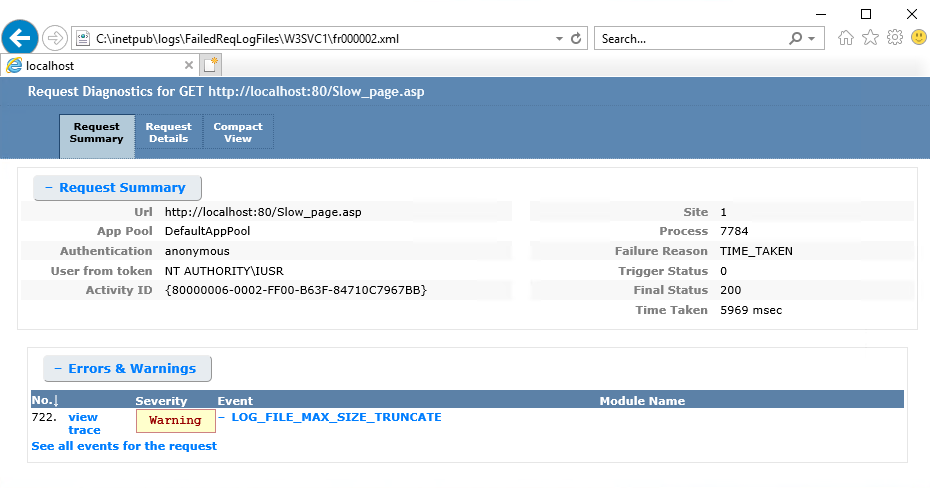Image resolution: width=930 pixels, height=488 pixels.
Task: Open the view trace link
Action: click(x=84, y=424)
